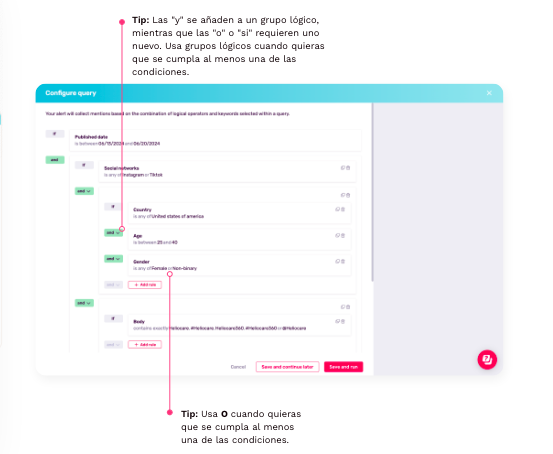The width and height of the screenshot is (553, 454).
Task: Open 'and' dropdown for the Country group
Action: coord(84,191)
